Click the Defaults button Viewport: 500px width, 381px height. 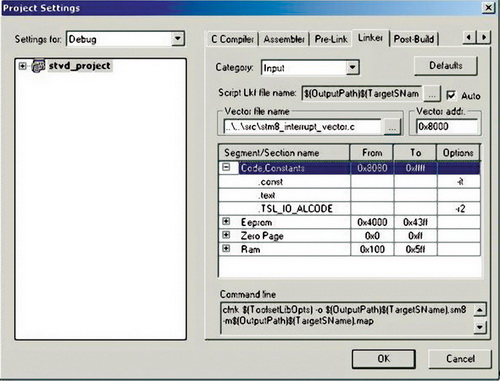coord(446,66)
